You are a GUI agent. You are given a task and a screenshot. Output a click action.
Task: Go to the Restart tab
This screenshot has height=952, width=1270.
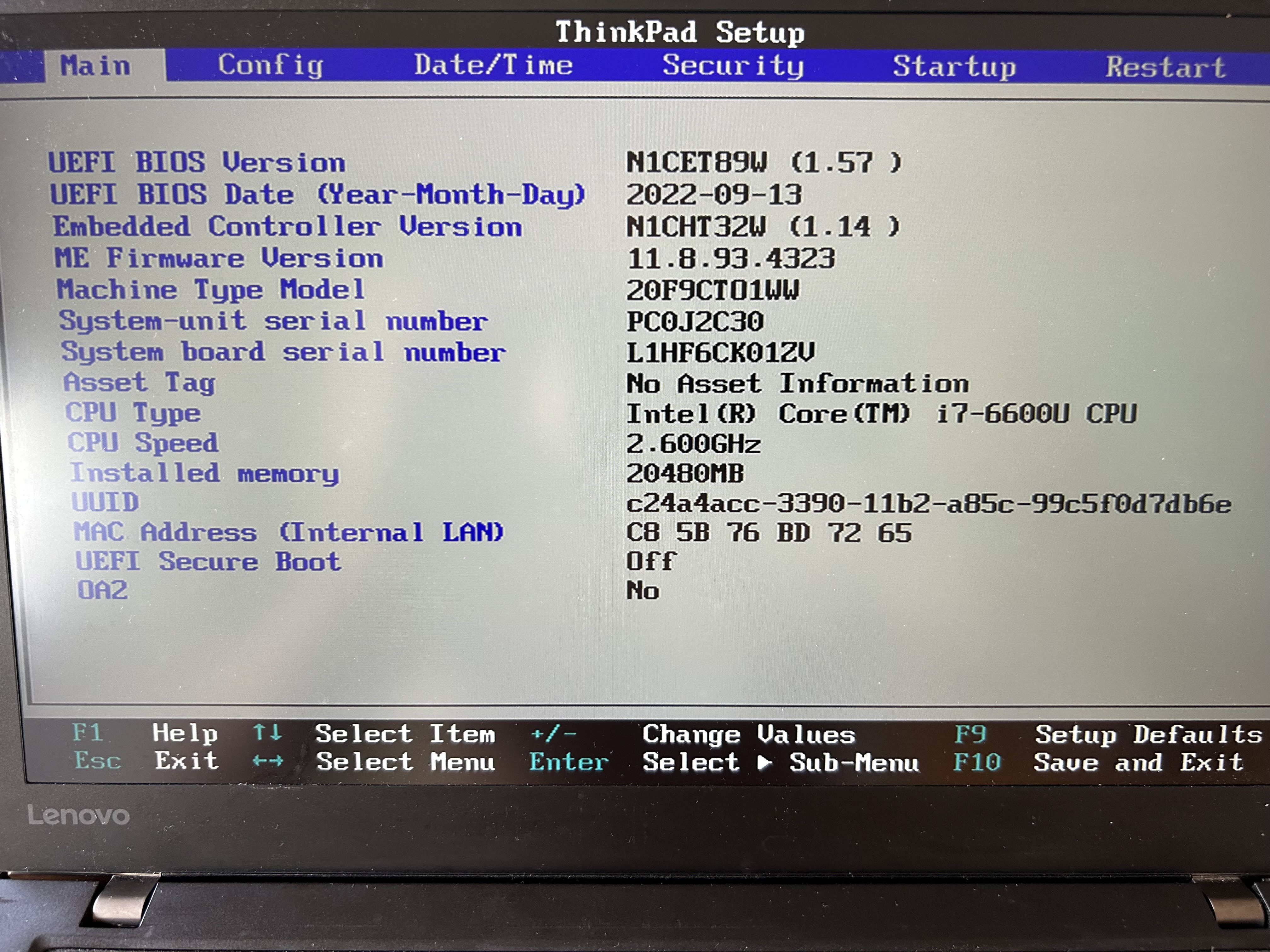(x=1165, y=67)
